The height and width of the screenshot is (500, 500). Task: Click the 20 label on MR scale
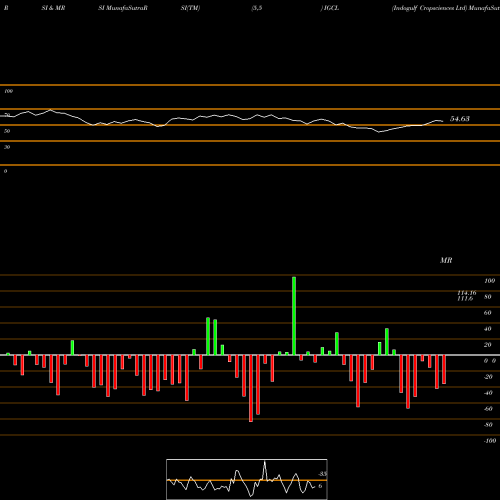coord(488,345)
